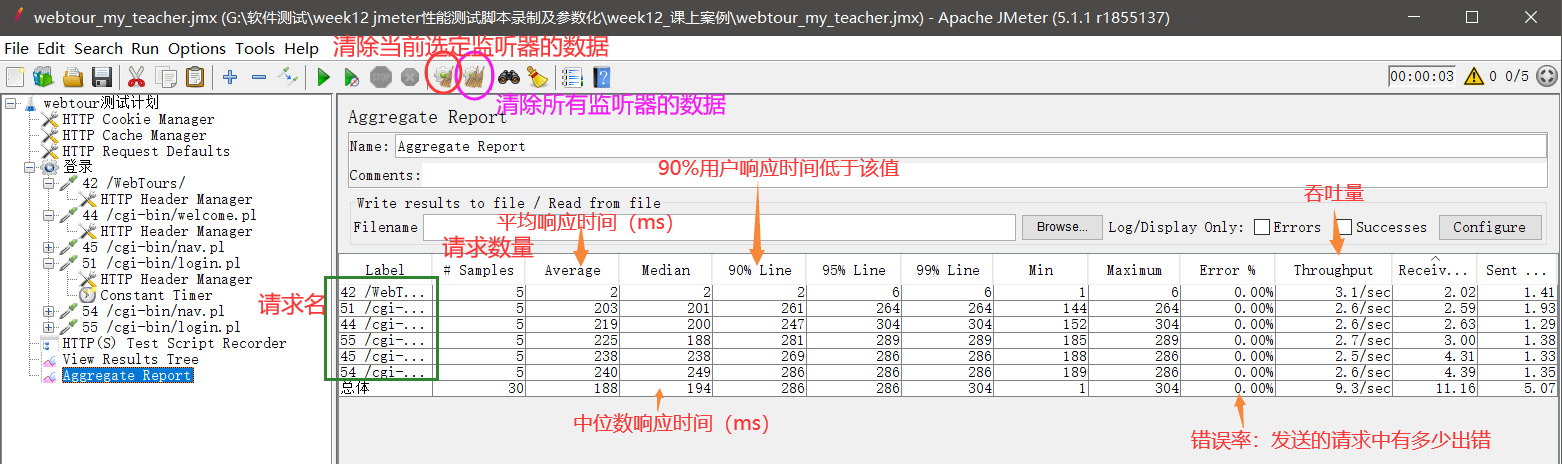
Task: Click the grey Stop sign icon
Action: (x=381, y=77)
